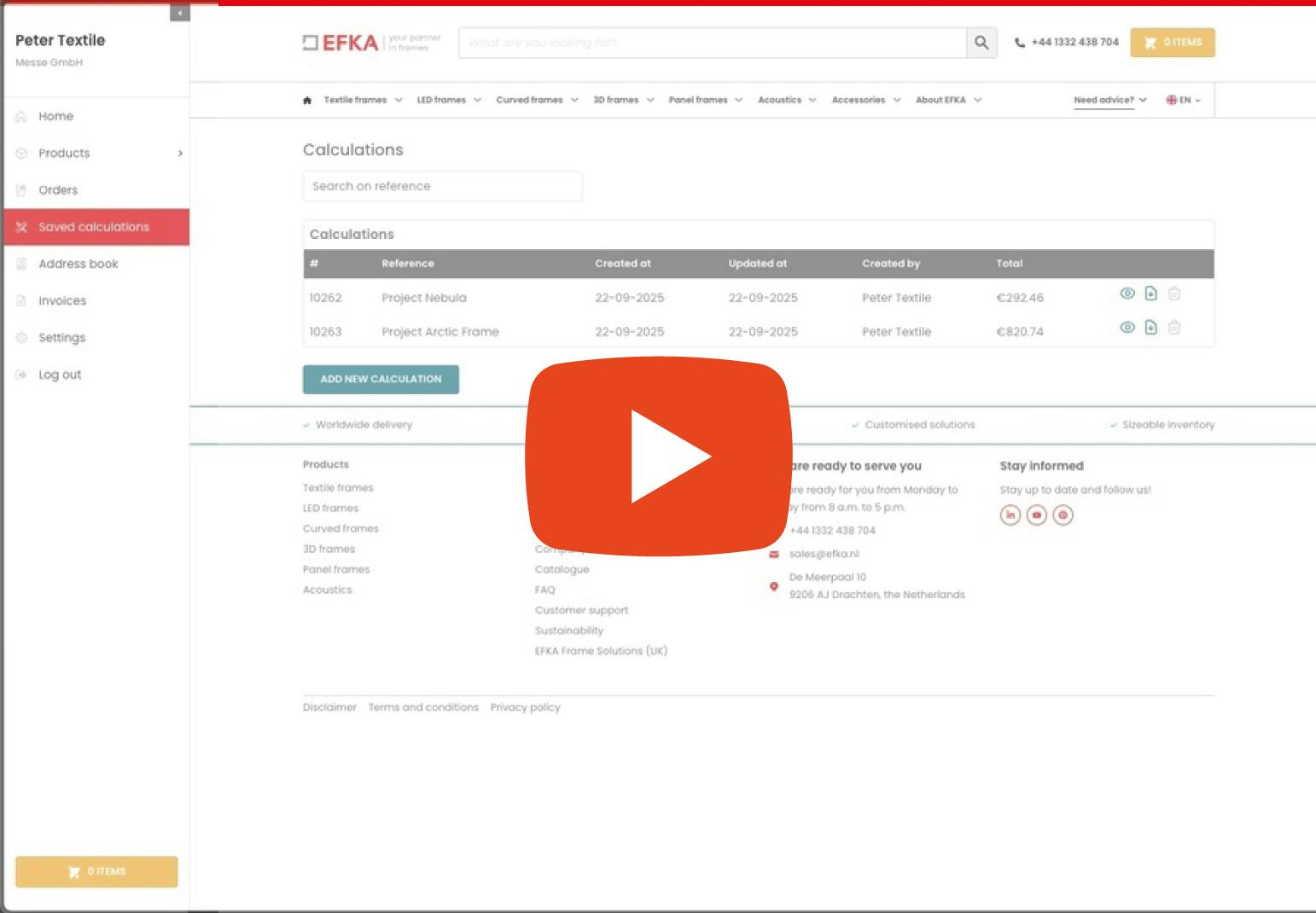This screenshot has height=913, width=1316.
Task: Focus the Search on reference field
Action: point(443,186)
